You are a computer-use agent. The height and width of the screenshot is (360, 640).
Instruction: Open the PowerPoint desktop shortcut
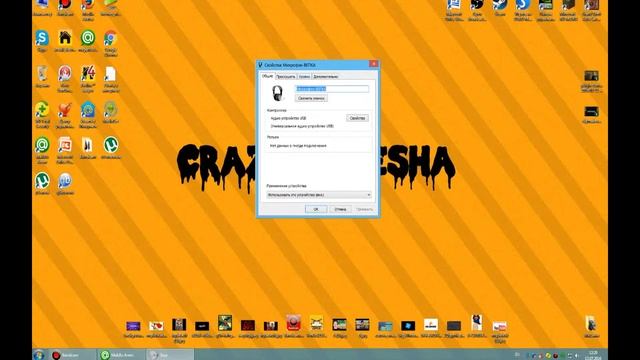click(x=65, y=145)
